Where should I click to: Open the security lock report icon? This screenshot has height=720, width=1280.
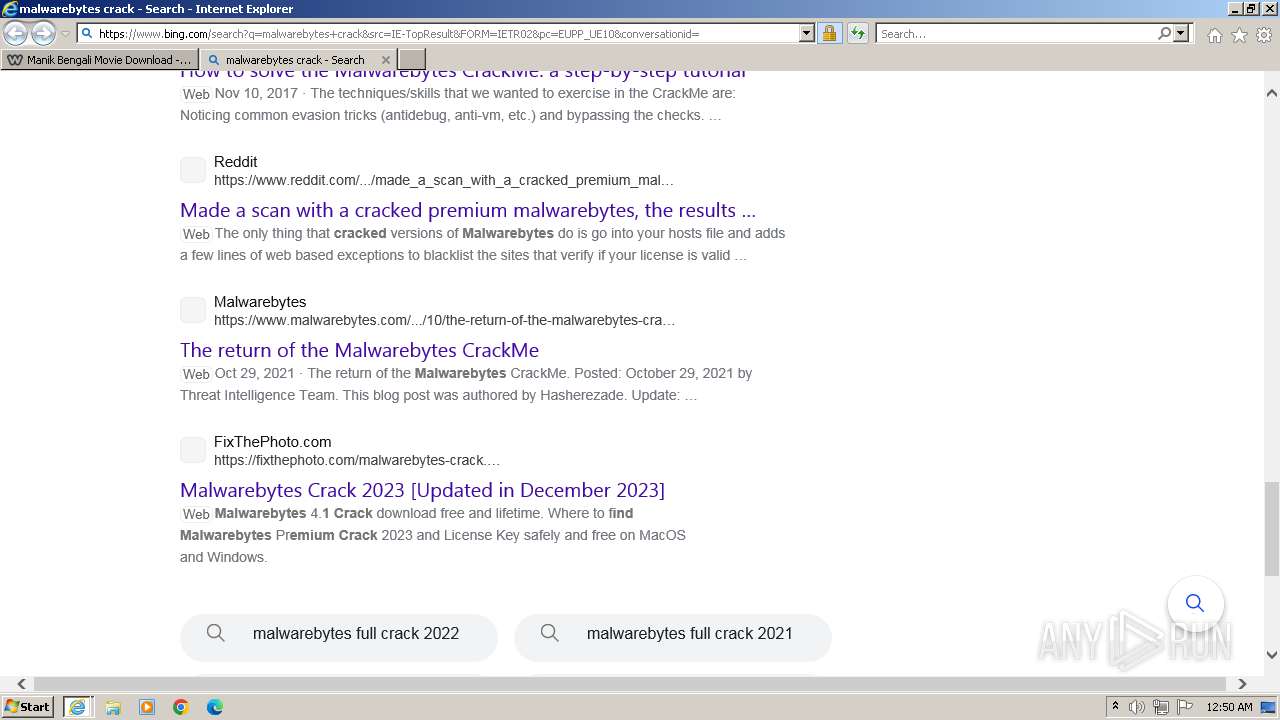click(x=829, y=33)
